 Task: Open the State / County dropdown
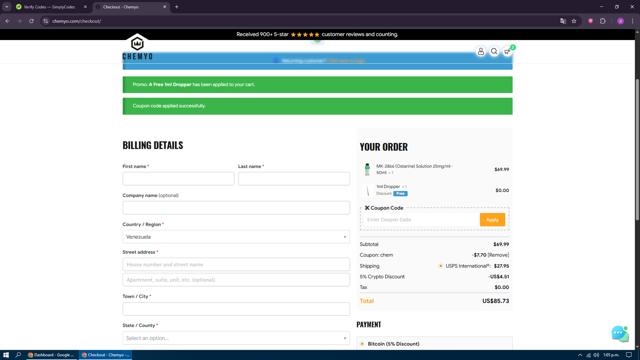[x=236, y=338]
